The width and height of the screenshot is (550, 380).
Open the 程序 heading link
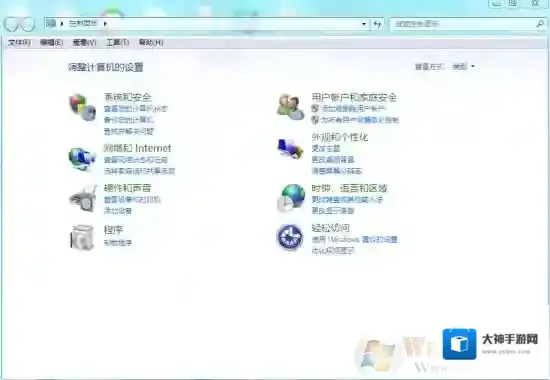[114, 230]
